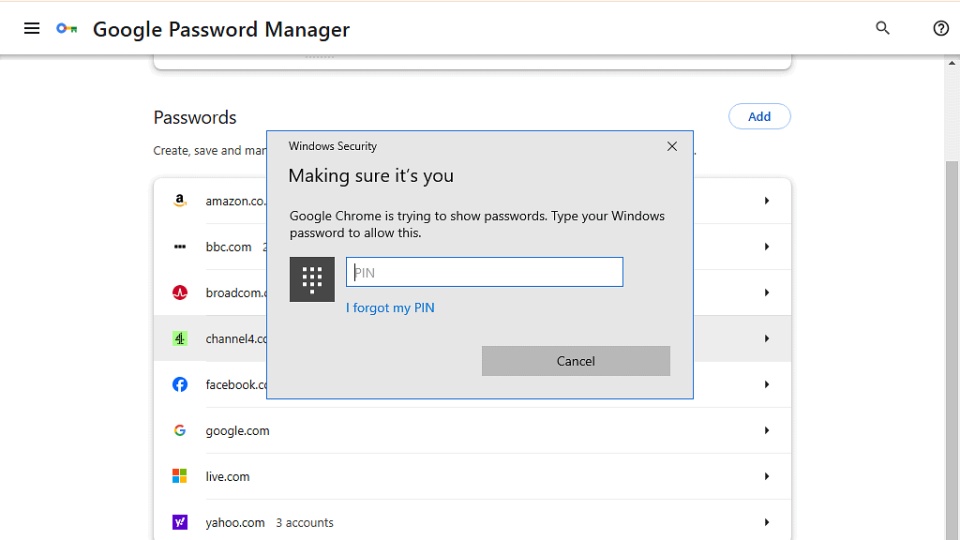Screen dimensions: 960x540
Task: Expand the channel4 entry arrow
Action: (767, 339)
